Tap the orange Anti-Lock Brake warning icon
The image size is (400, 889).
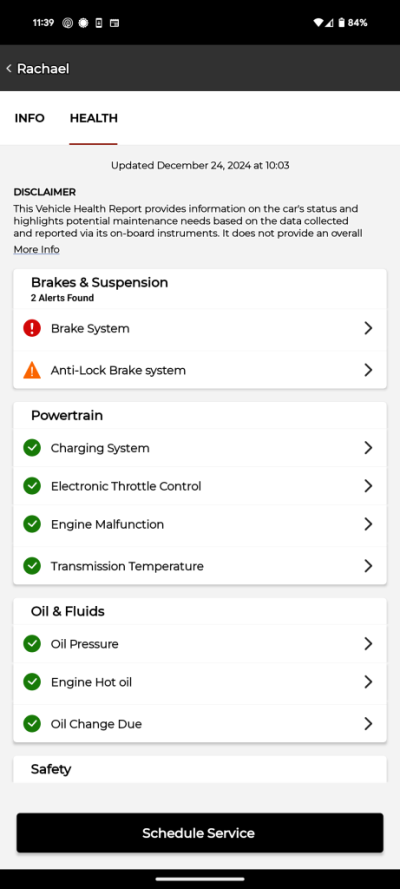[32, 370]
